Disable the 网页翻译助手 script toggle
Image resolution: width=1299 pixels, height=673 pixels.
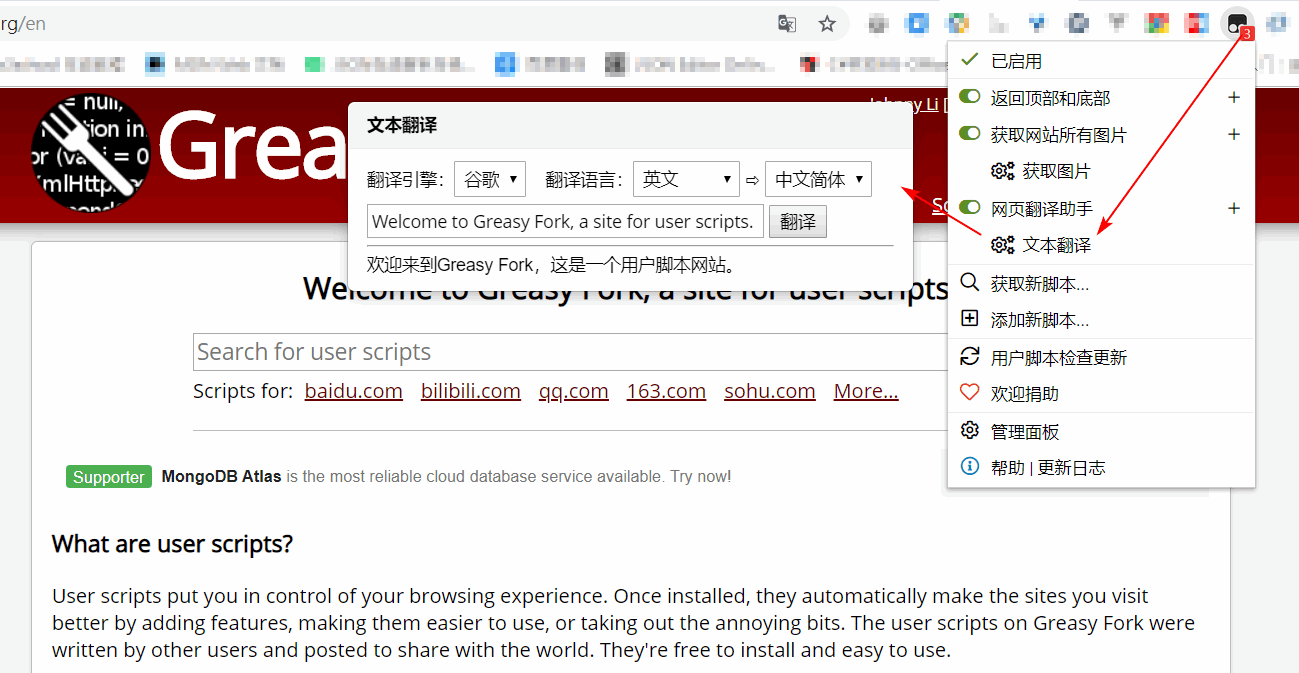tap(969, 208)
